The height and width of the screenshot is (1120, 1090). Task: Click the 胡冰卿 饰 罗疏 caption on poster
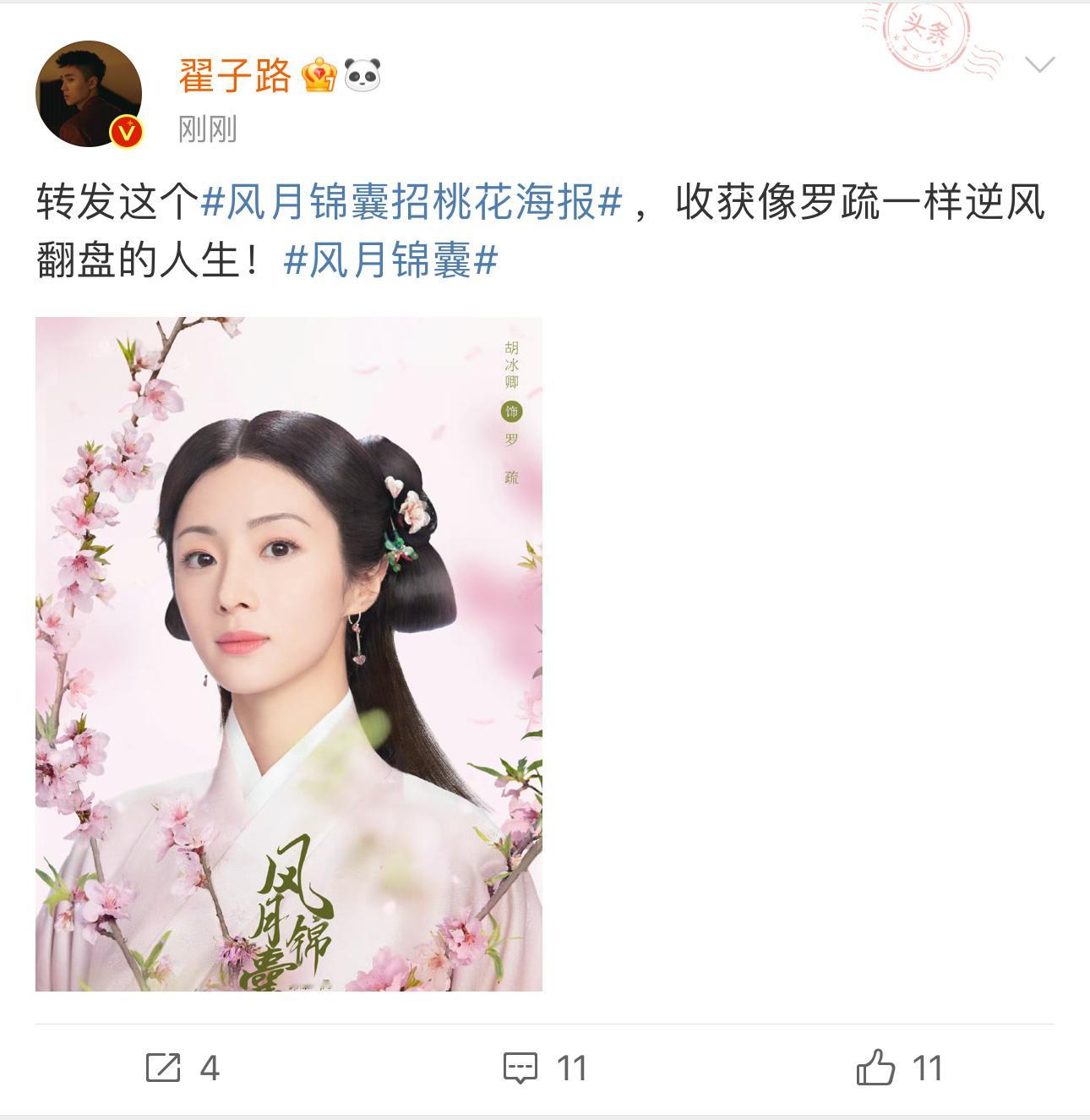[511, 412]
